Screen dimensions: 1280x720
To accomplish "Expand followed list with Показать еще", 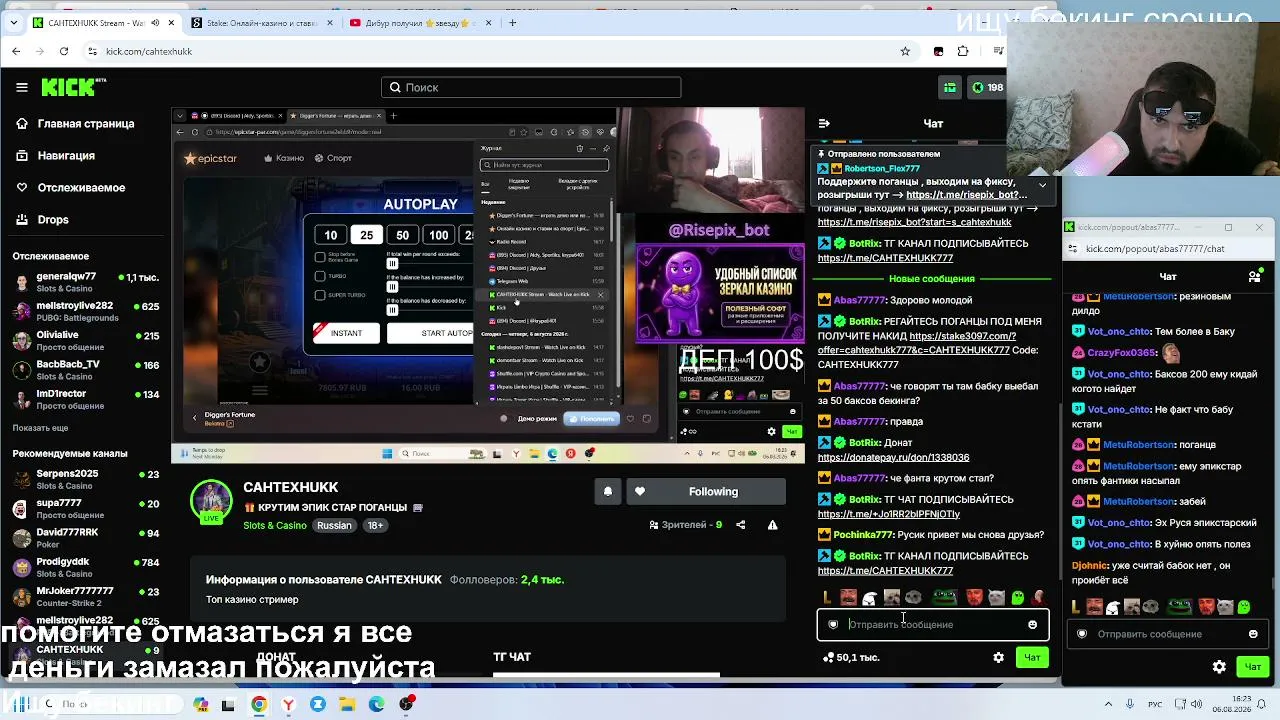I will coord(40,428).
